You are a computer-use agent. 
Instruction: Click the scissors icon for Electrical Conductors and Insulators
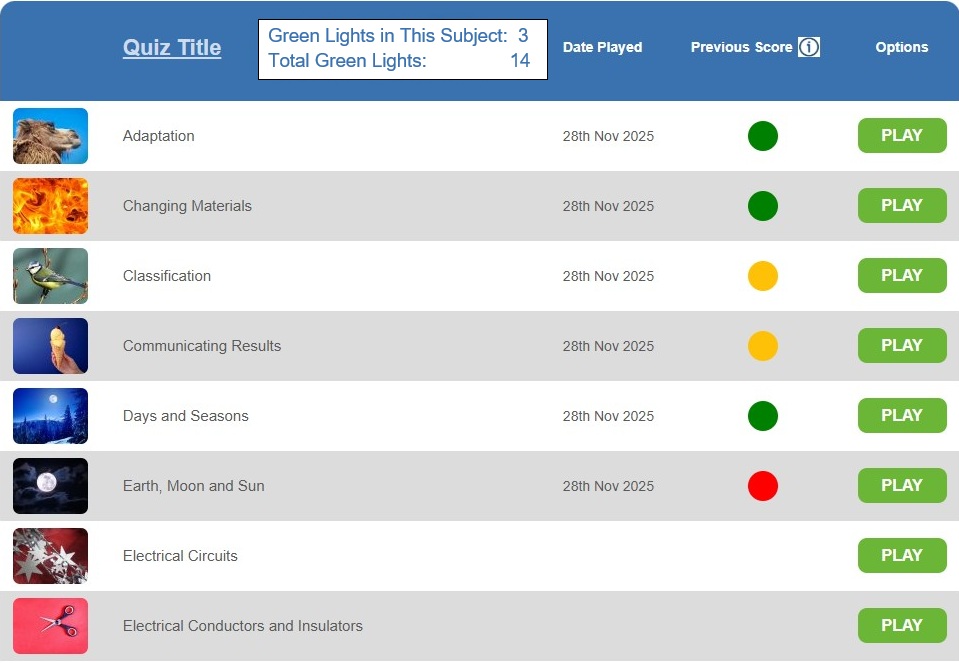point(49,625)
